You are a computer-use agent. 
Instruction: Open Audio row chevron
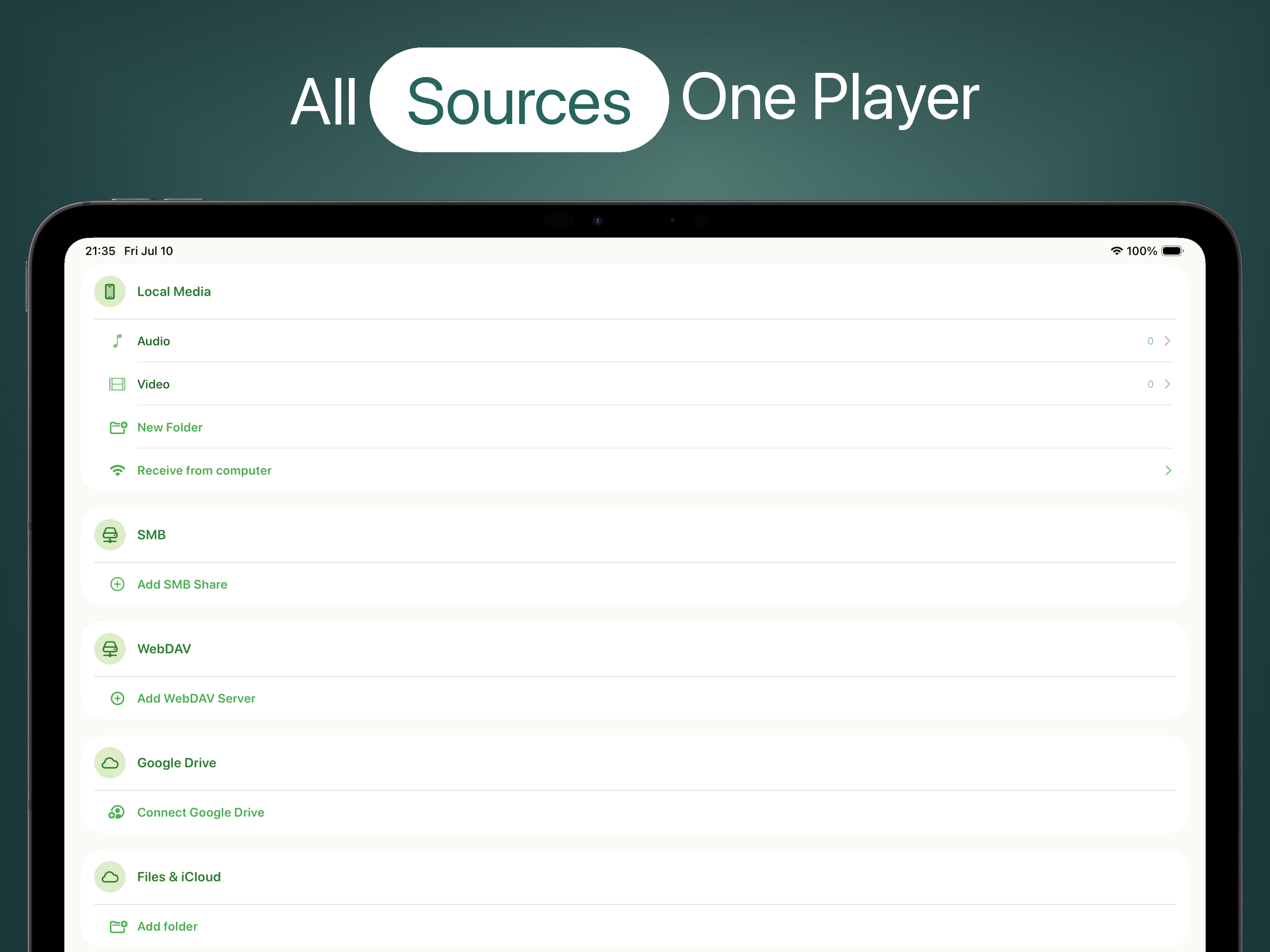1167,341
